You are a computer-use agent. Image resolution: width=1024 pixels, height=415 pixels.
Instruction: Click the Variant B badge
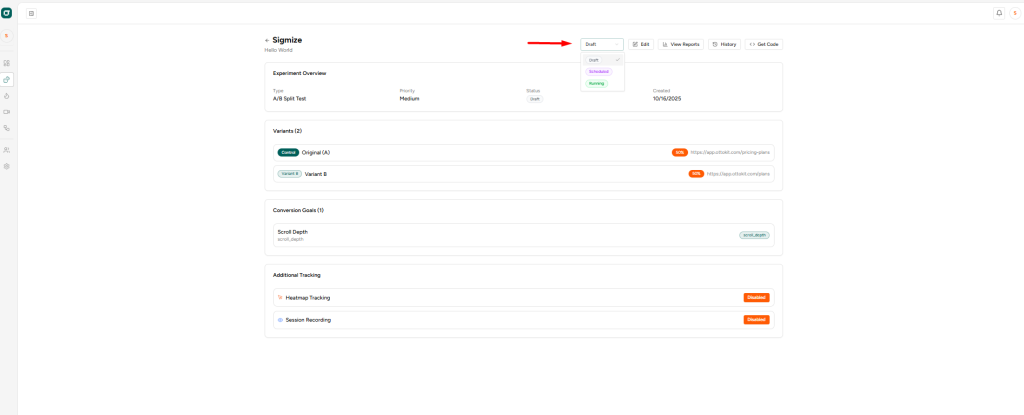[289, 174]
